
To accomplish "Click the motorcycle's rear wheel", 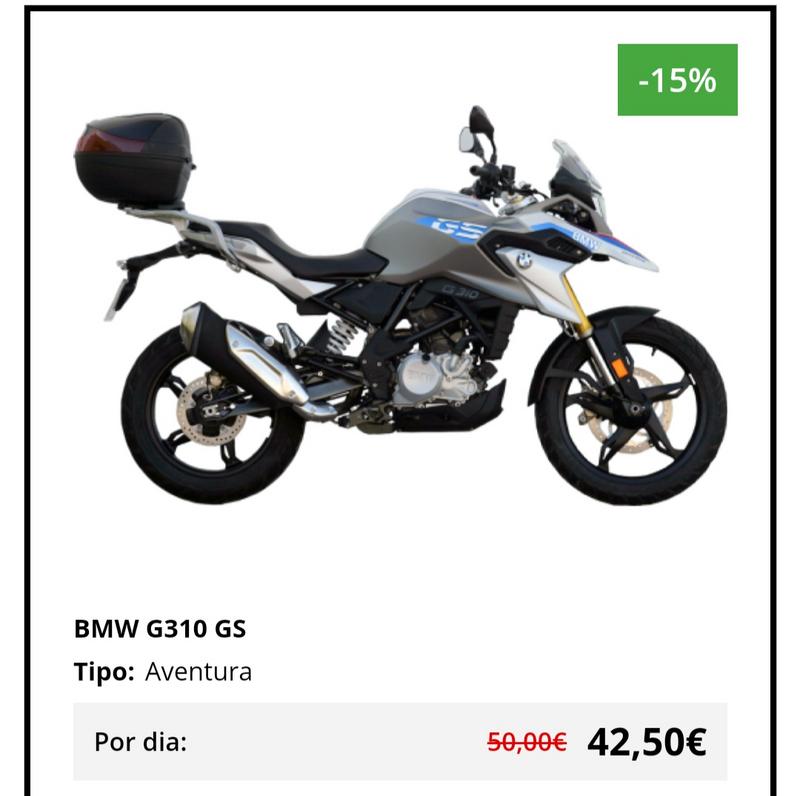I will 212,416.
